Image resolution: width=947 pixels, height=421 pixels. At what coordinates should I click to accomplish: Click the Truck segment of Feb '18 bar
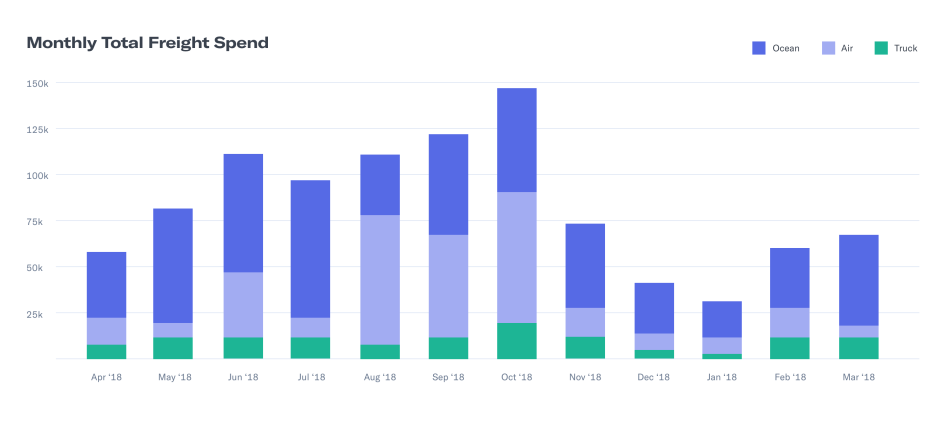(789, 347)
